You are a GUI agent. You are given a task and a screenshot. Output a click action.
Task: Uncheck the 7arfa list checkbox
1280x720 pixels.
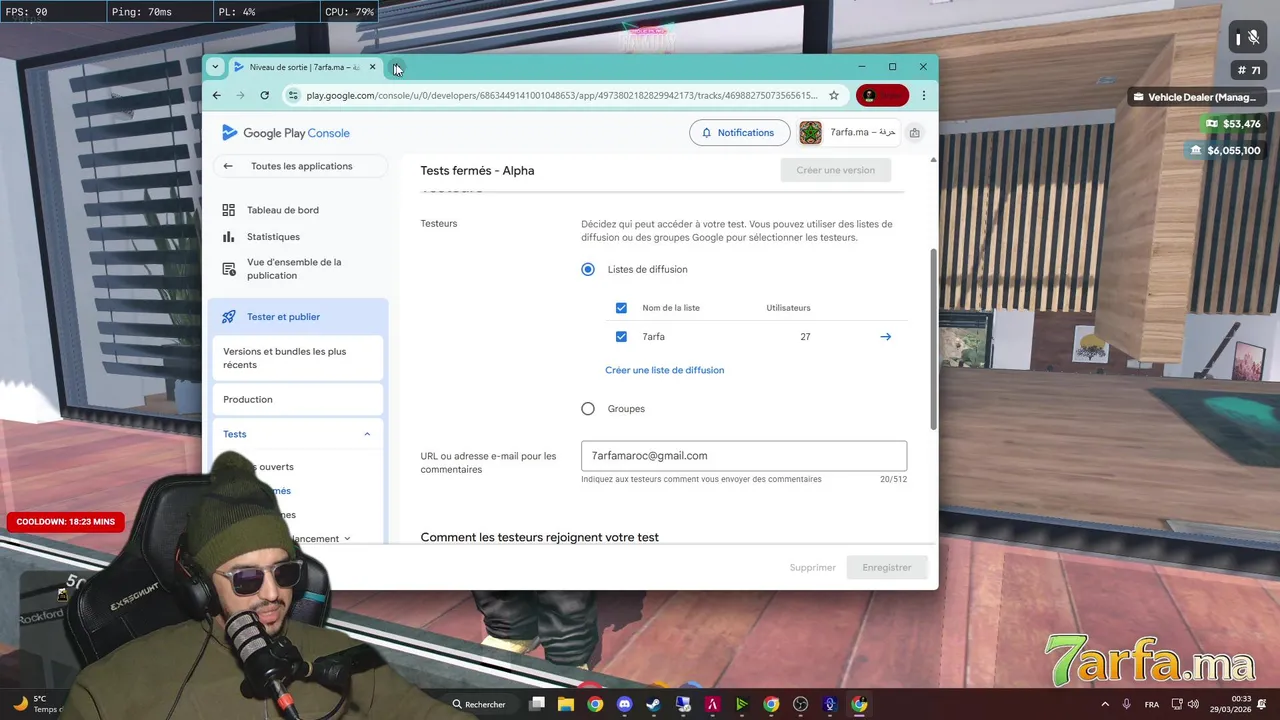[x=621, y=337]
